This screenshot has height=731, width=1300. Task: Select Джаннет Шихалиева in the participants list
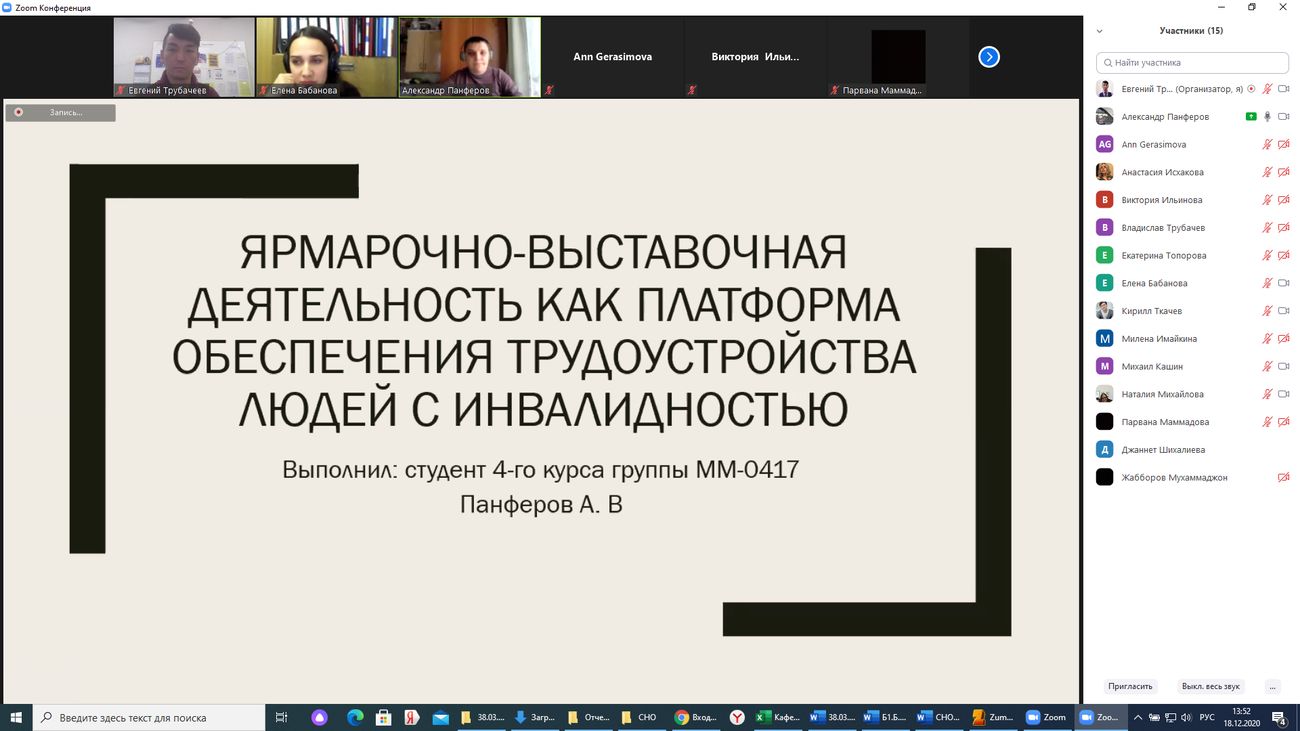[x=1163, y=450]
